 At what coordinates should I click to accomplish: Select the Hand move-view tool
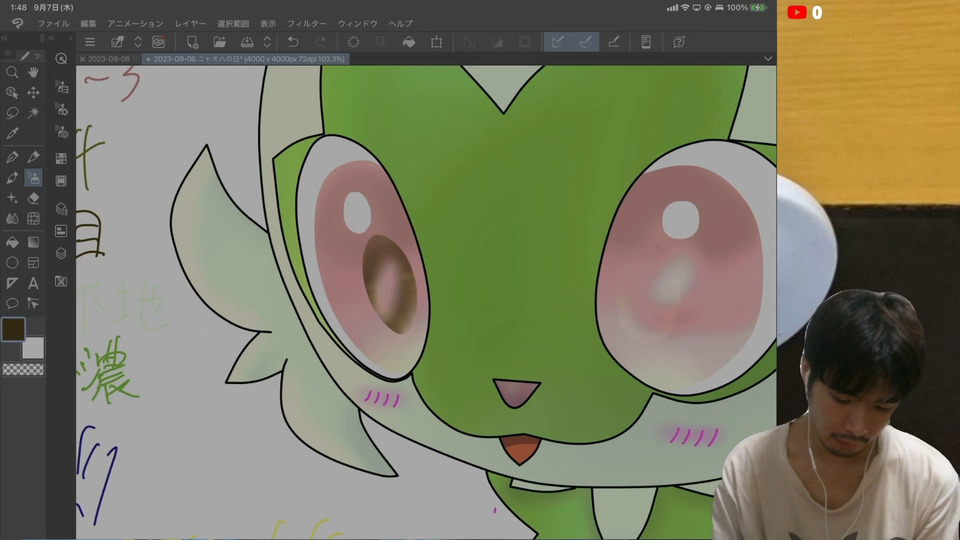[x=33, y=72]
